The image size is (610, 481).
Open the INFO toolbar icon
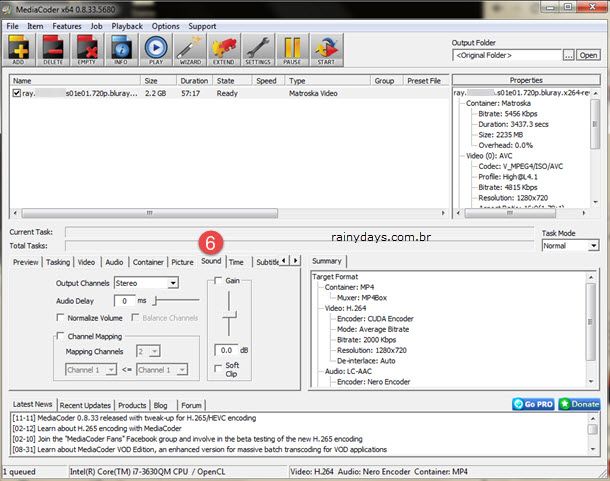(121, 49)
